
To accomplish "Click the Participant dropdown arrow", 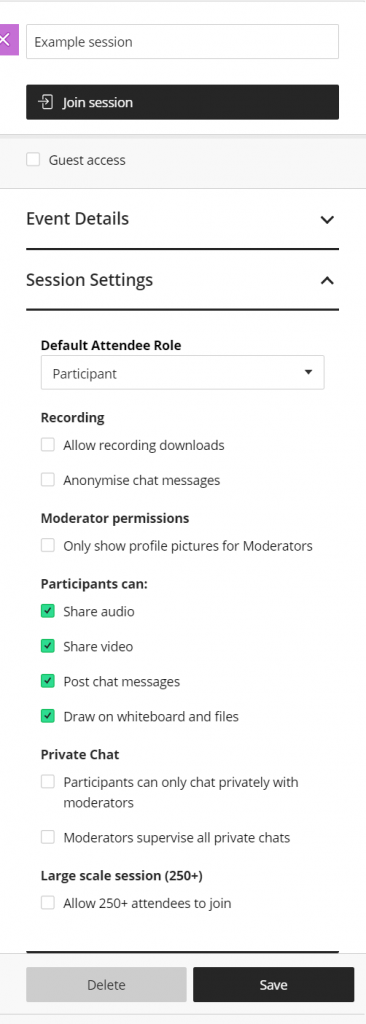I will [x=308, y=372].
